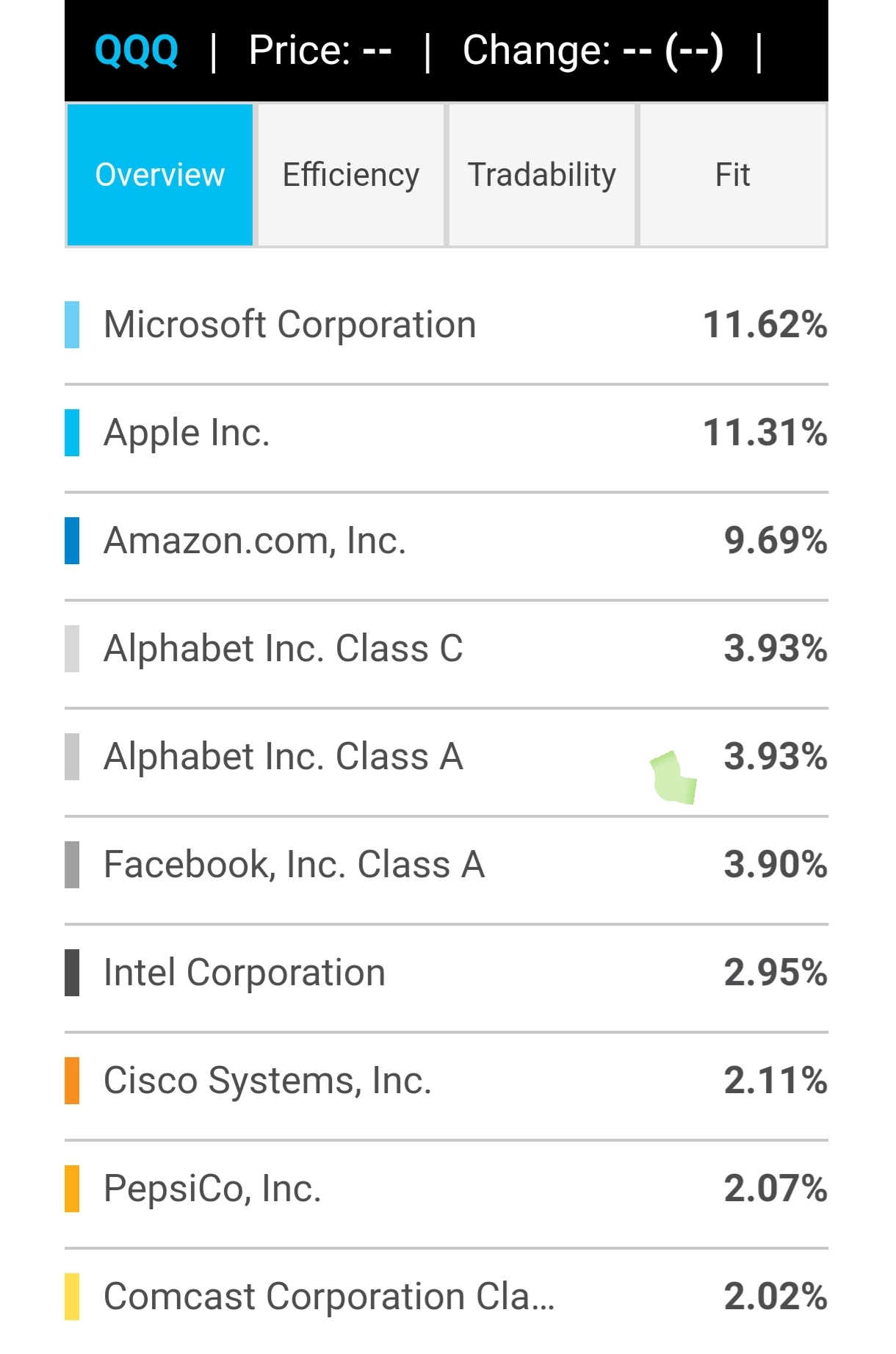Click the Amazon.com dark blue swatch
The height and width of the screenshot is (1354, 896).
coord(72,541)
